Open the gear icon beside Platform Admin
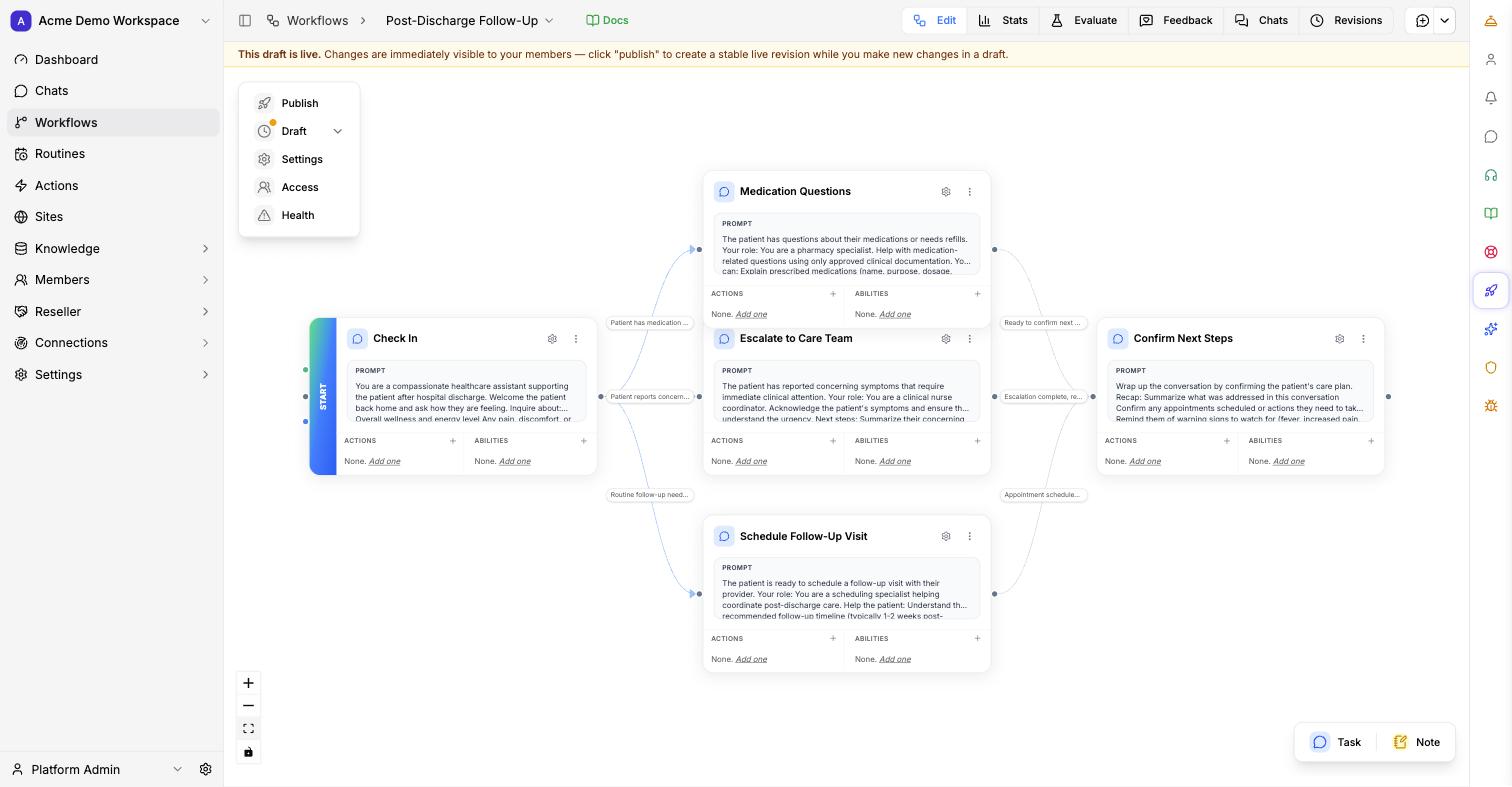Image resolution: width=1512 pixels, height=787 pixels. click(x=205, y=770)
